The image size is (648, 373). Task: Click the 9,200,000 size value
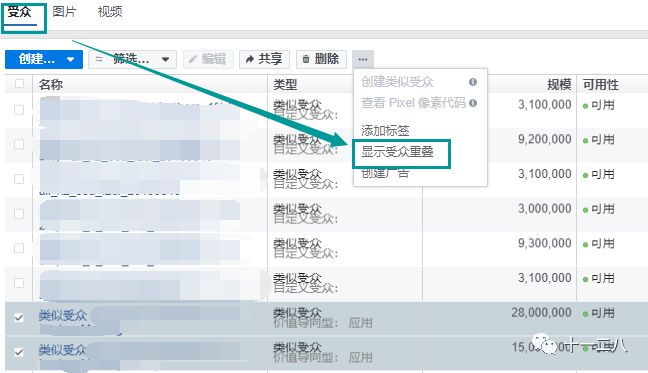pos(545,139)
